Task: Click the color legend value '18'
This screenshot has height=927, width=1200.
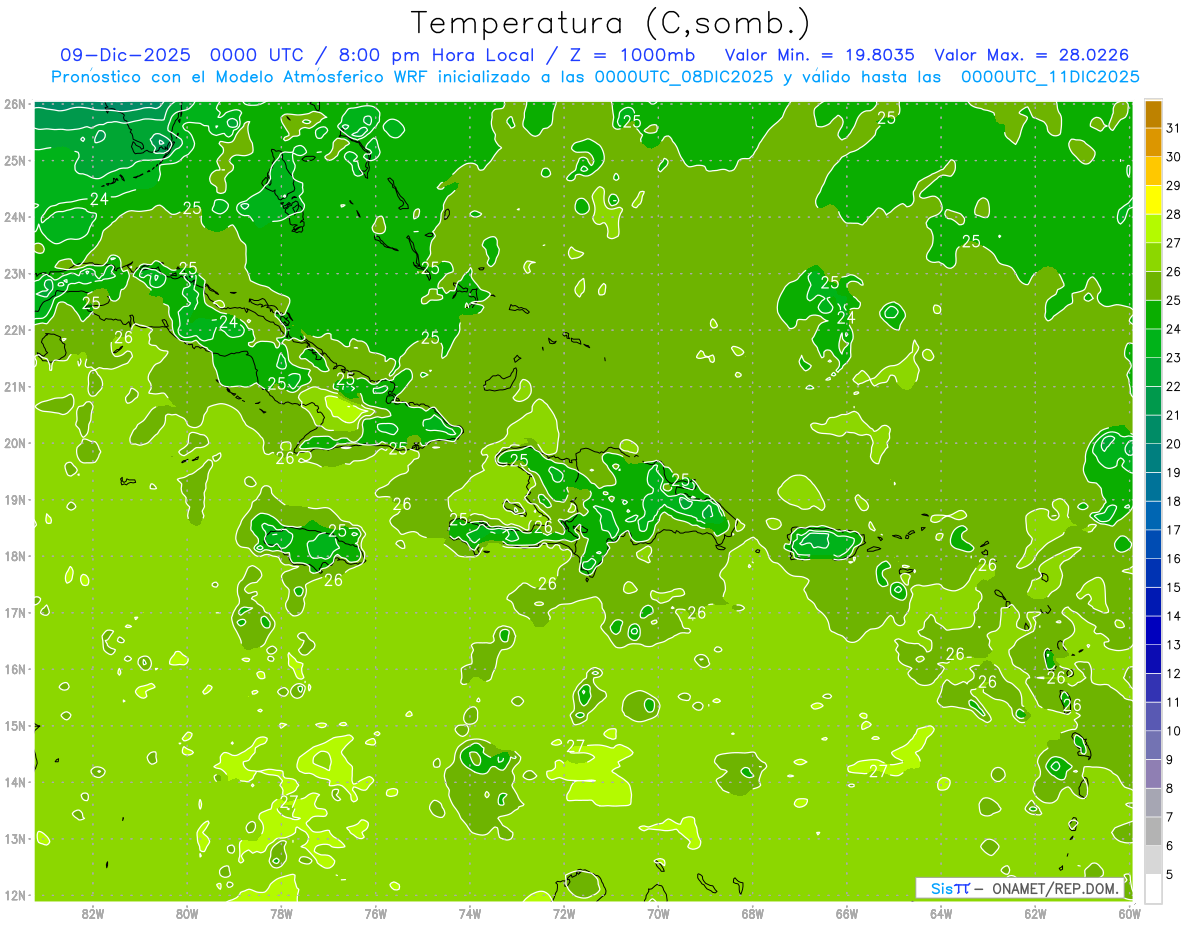Action: [1174, 501]
